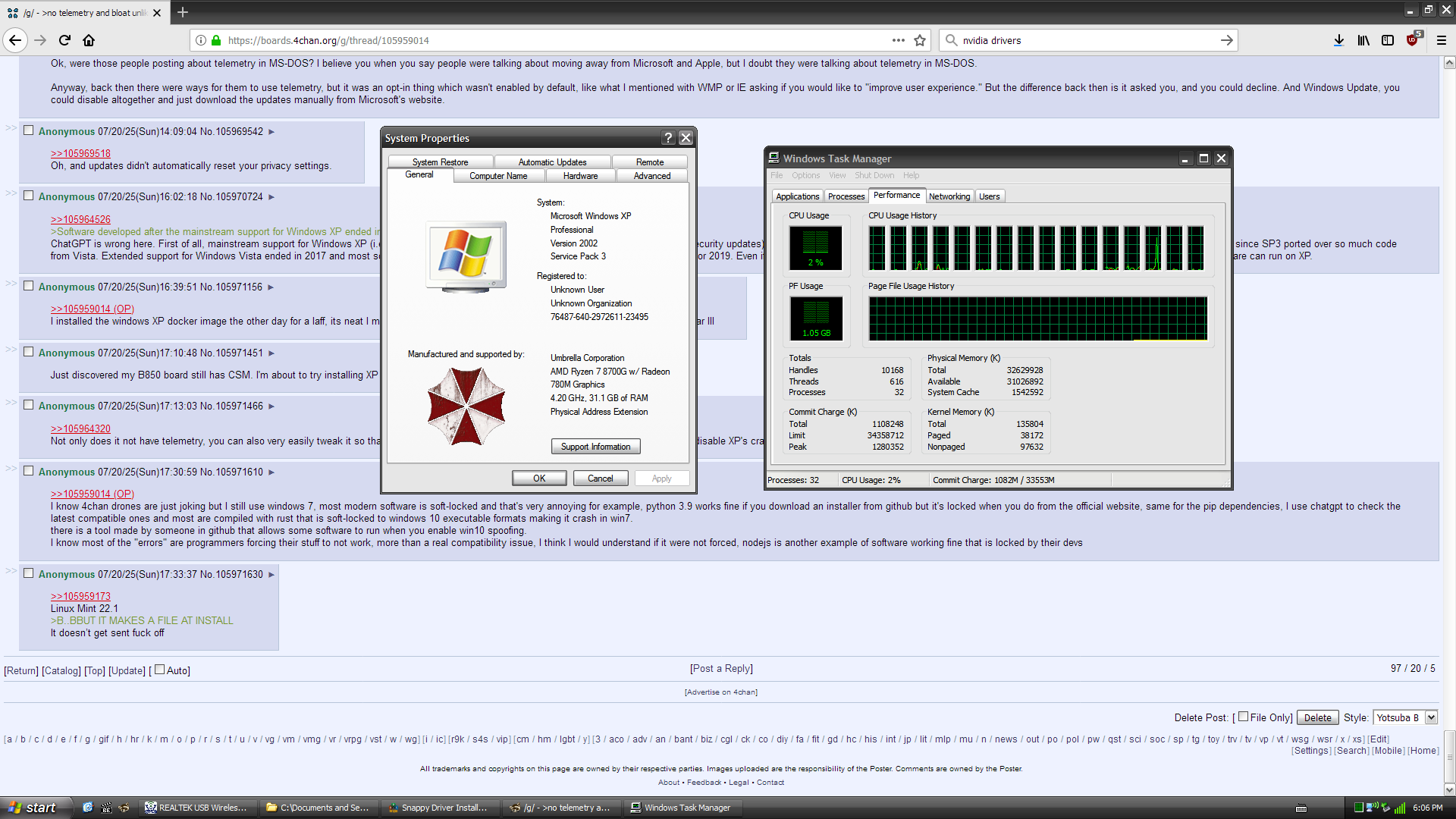Viewport: 1456px width, 819px height.
Task: Open the Users tab in Task Manager
Action: click(x=990, y=196)
